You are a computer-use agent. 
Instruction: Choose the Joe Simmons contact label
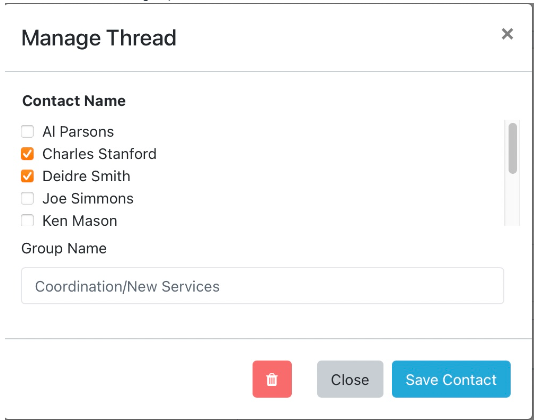click(x=88, y=199)
